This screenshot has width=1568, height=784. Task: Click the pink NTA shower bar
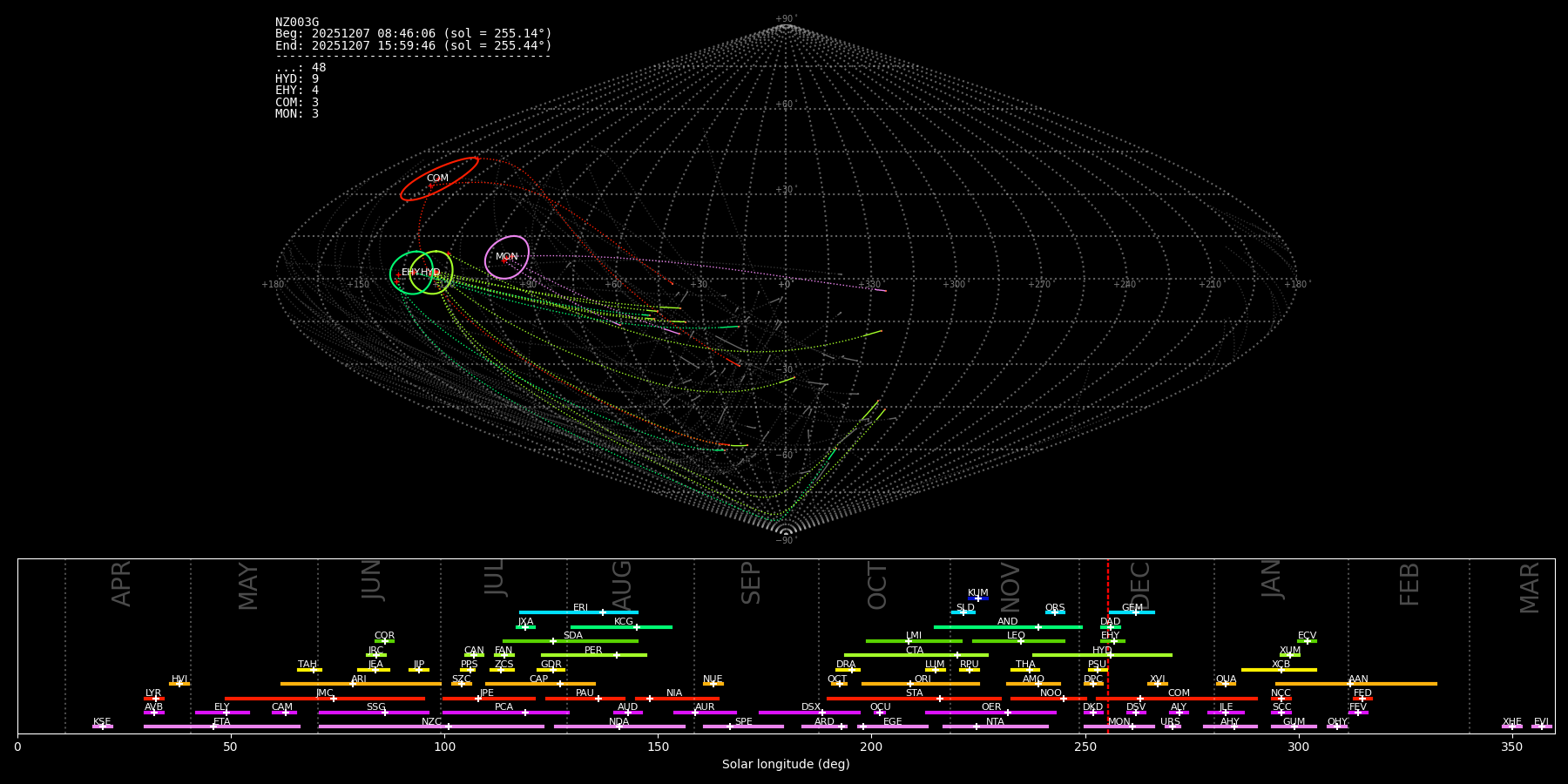tap(996, 727)
